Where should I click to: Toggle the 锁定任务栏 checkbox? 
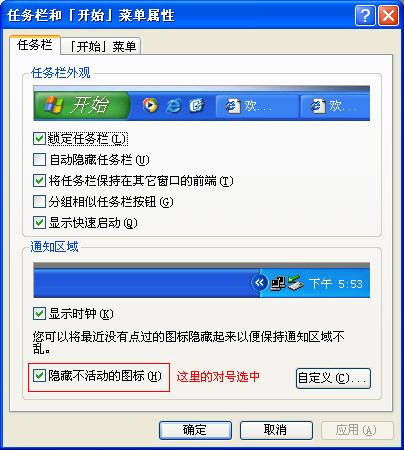tap(39, 138)
